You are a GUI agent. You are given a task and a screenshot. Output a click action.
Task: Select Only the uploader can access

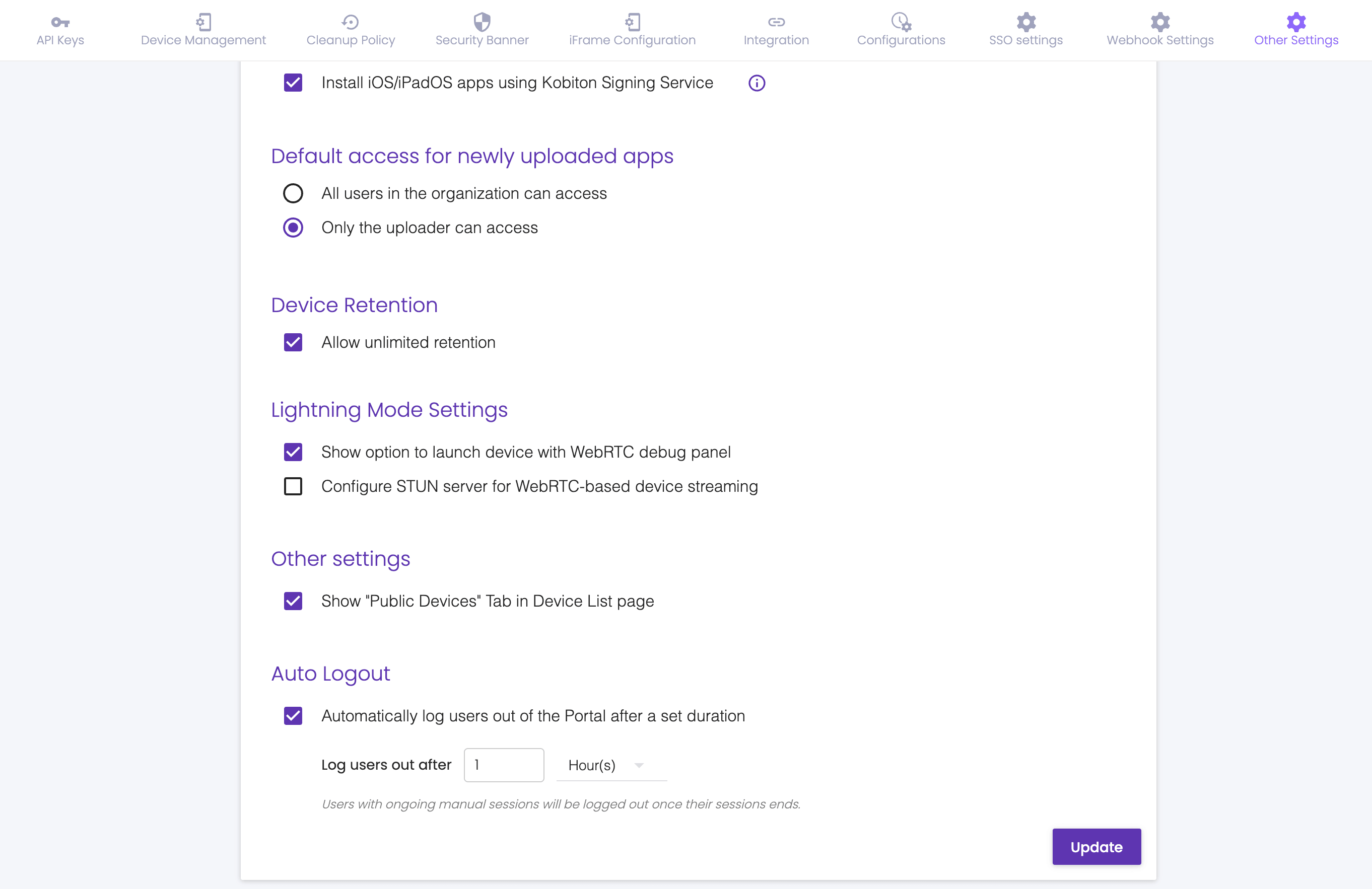click(x=293, y=228)
